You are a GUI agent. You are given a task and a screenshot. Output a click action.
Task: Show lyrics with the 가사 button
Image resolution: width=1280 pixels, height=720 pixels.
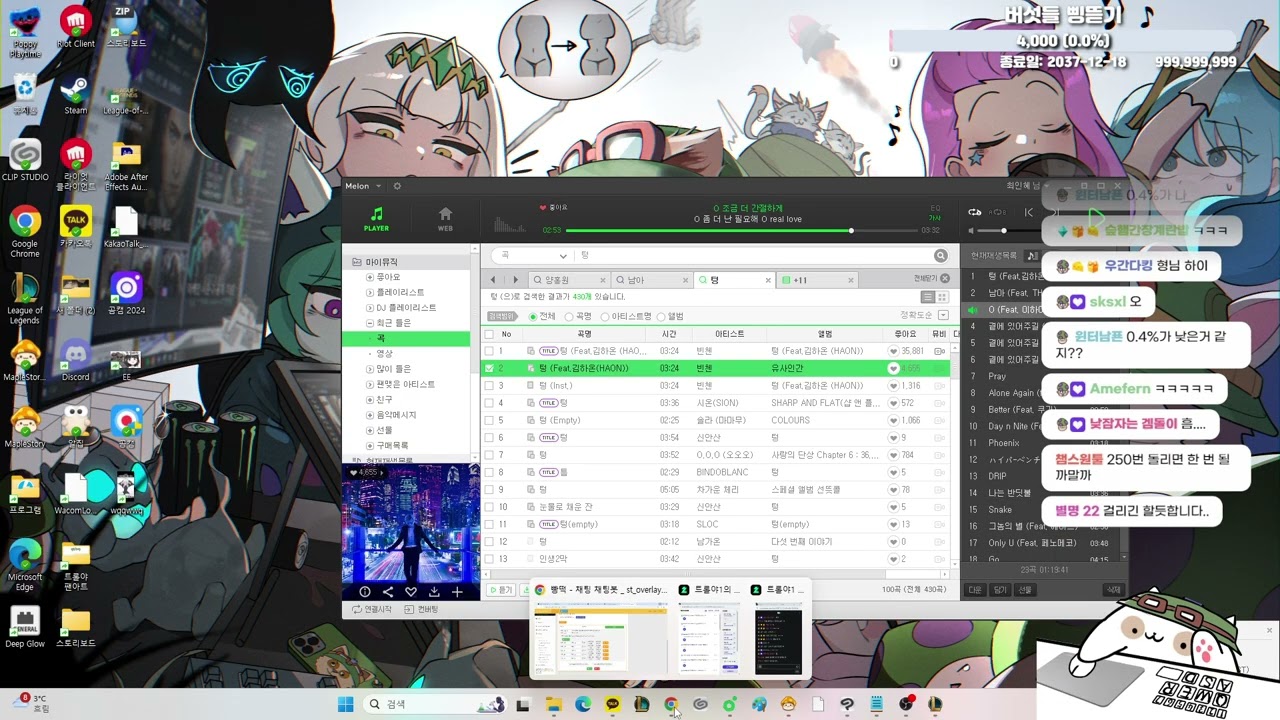click(x=935, y=218)
